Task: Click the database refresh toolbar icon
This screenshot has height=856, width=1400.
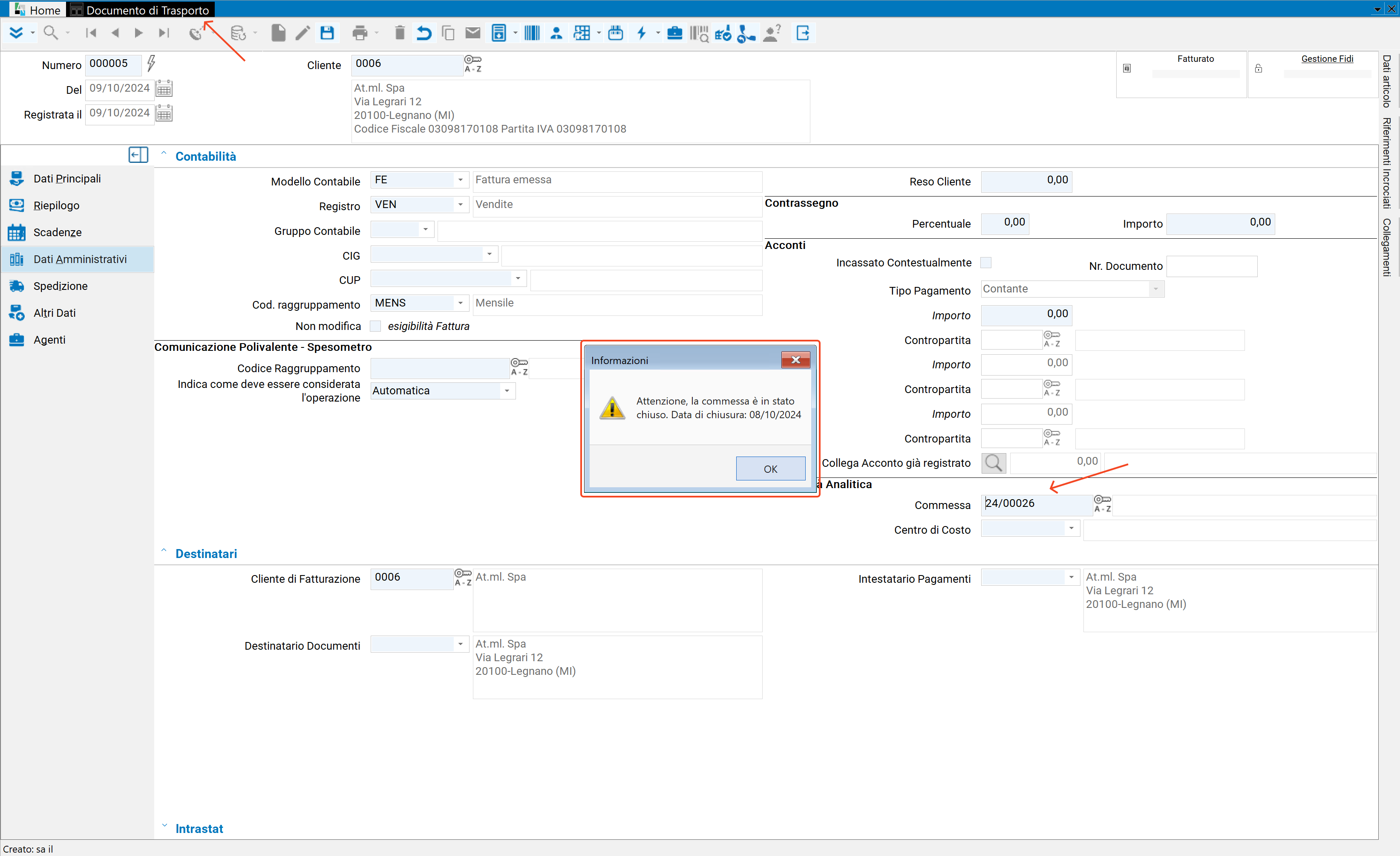Action: [x=239, y=33]
